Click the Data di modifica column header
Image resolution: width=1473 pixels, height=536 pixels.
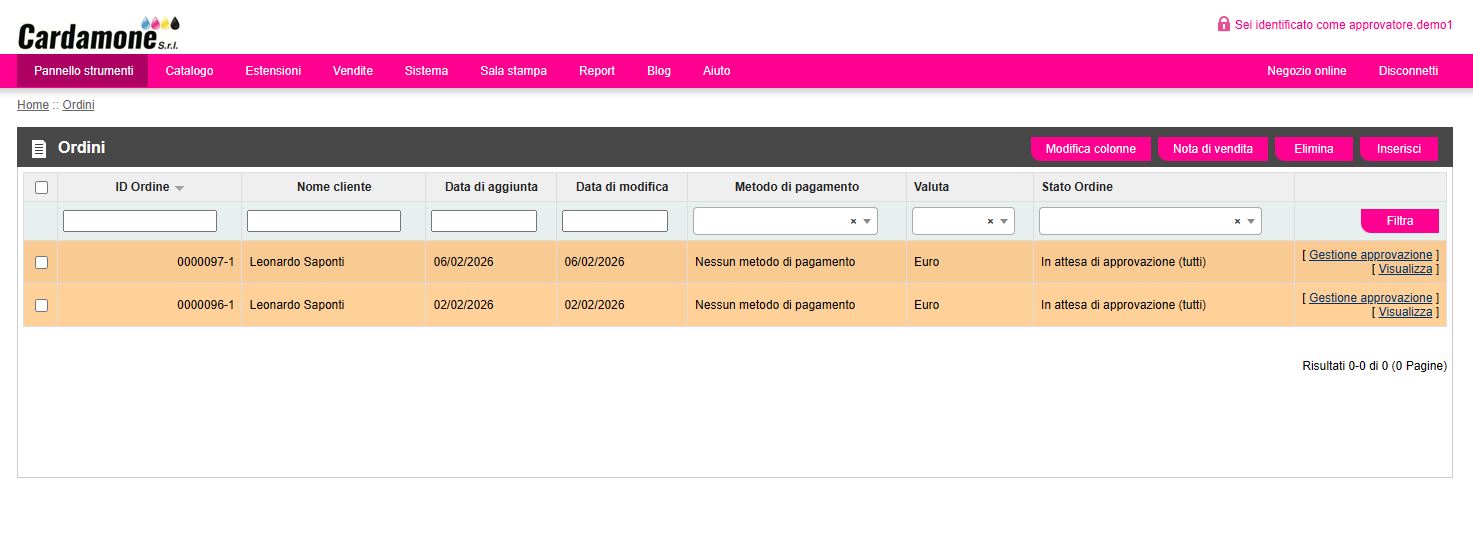pos(622,187)
